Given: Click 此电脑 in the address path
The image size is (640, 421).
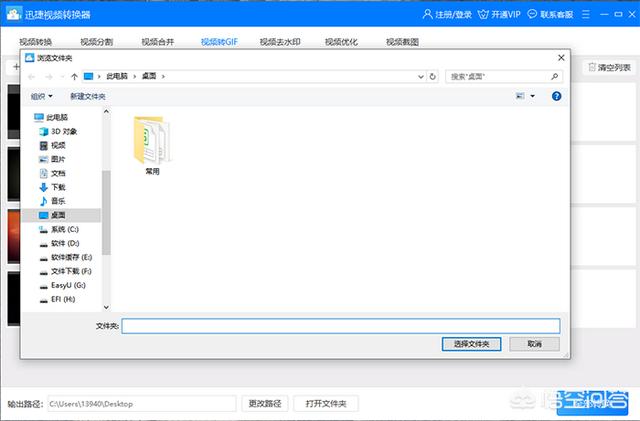Looking at the screenshot, I should coord(117,76).
